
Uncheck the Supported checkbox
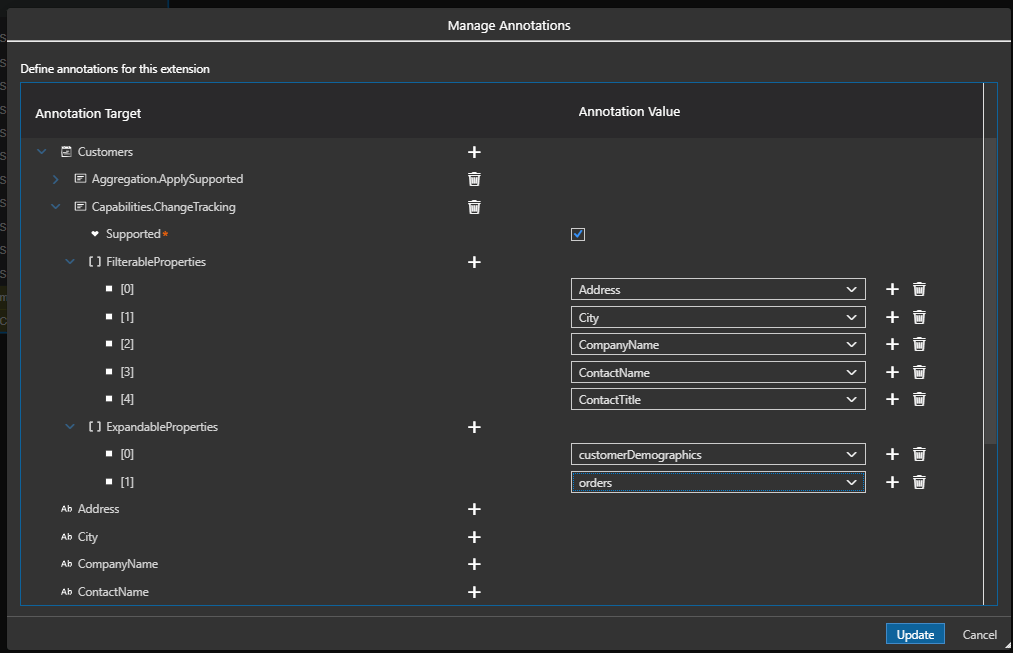click(x=578, y=234)
